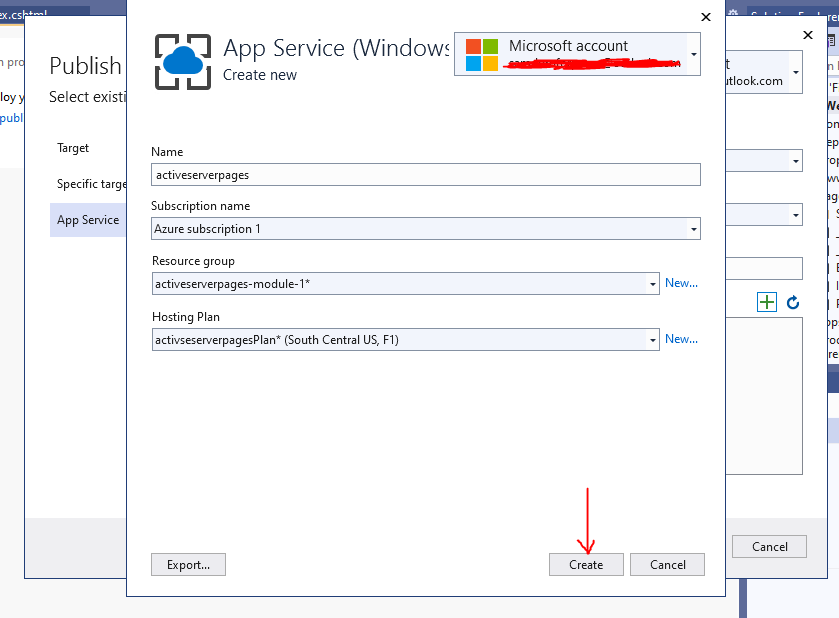Select the Target step in Publish window
Viewport: 839px width, 618px height.
[73, 148]
